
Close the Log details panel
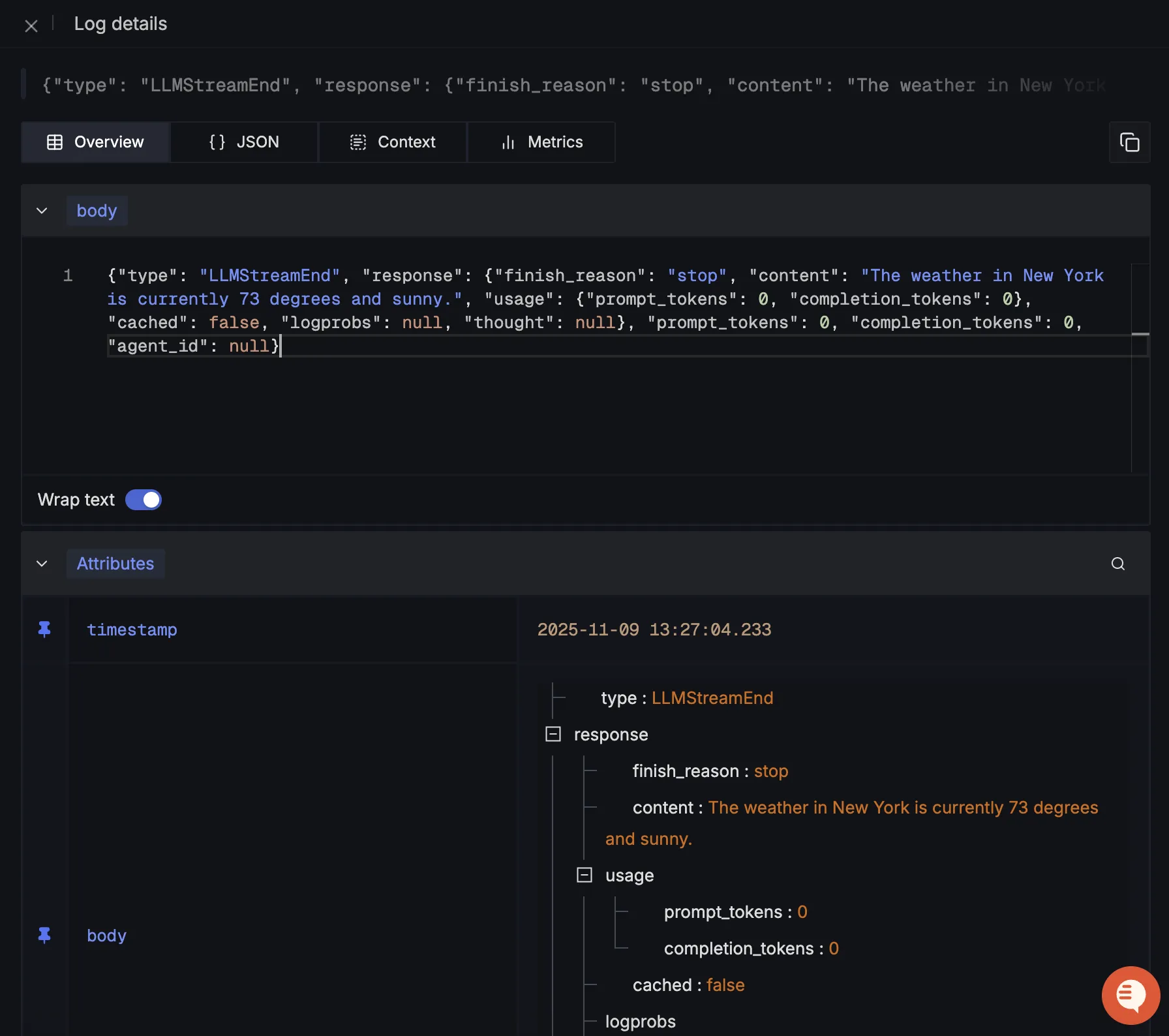click(x=31, y=25)
